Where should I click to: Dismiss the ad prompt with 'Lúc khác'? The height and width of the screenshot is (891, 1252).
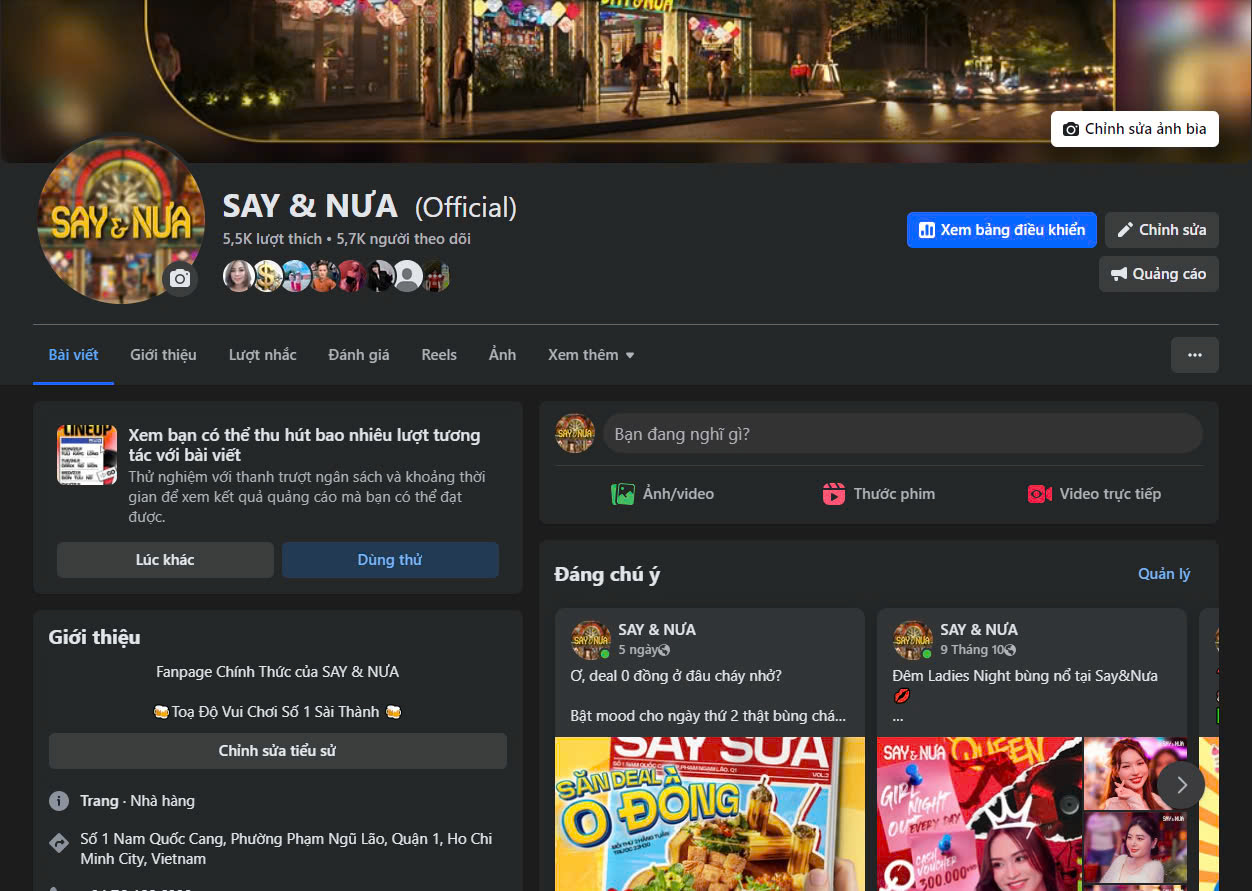(165, 560)
